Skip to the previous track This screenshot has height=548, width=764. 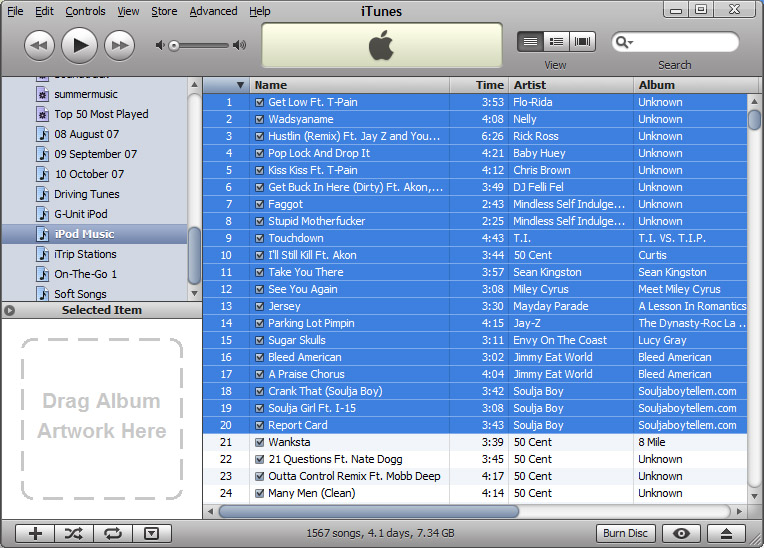point(39,45)
